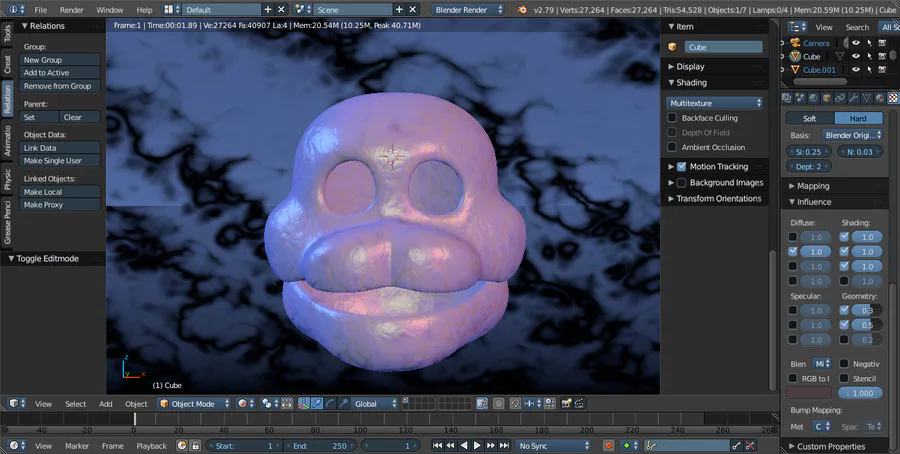This screenshot has height=454, width=900.
Task: Open the Help menu
Action: [x=144, y=10]
